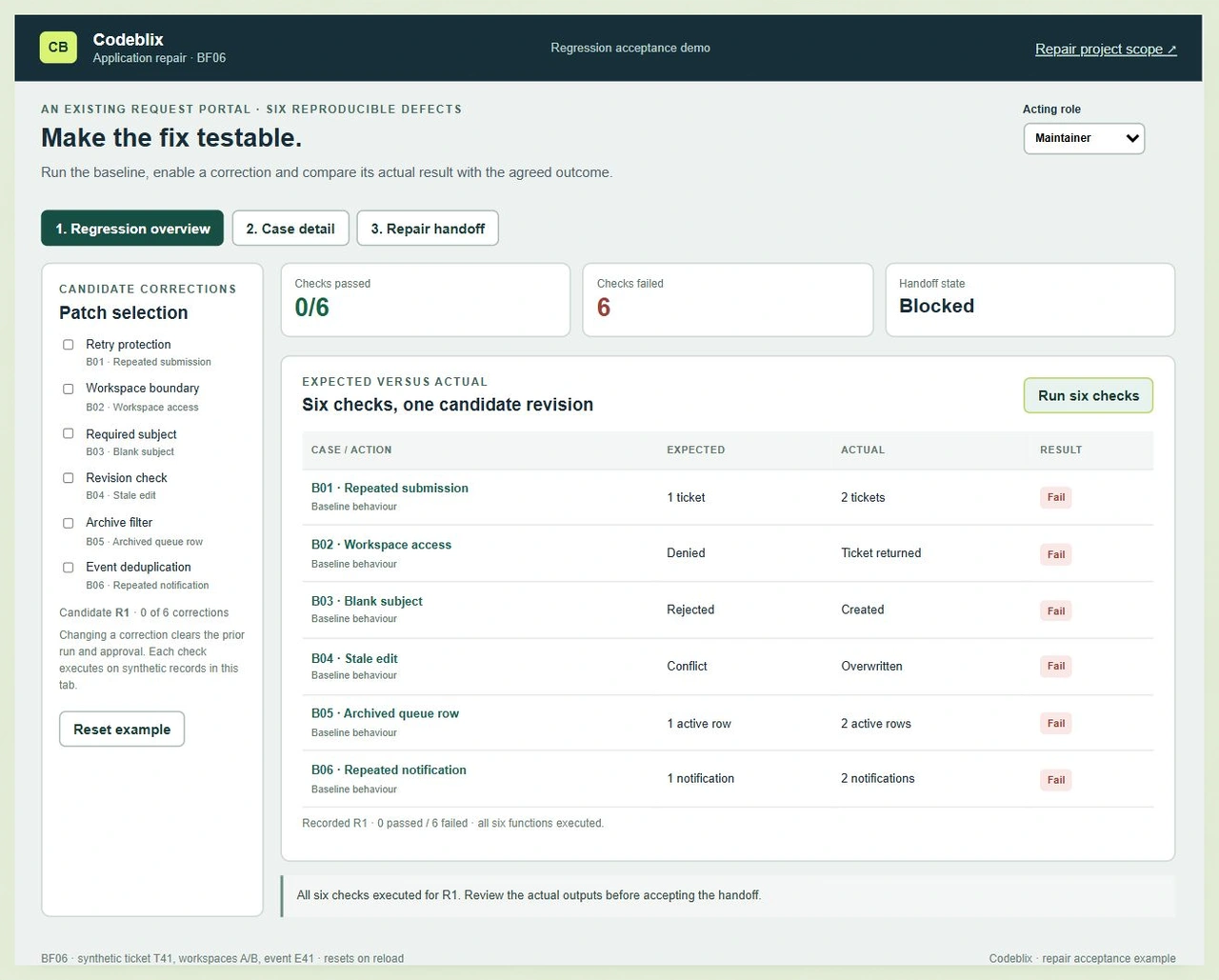Viewport: 1219px width, 980px height.
Task: Select the Event deduplication checkbox
Action: click(x=68, y=568)
